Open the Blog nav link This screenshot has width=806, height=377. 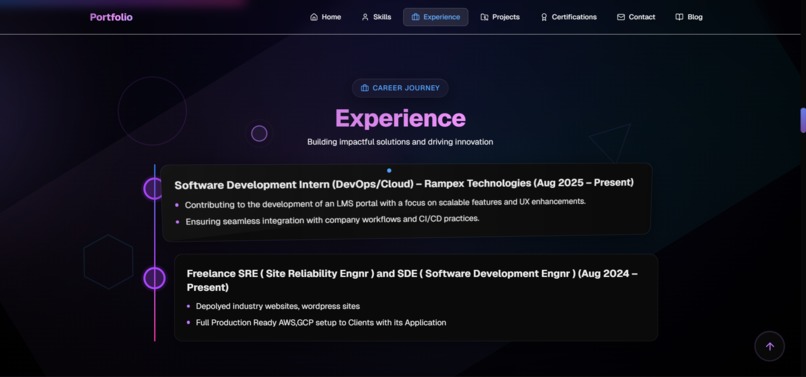pos(689,17)
